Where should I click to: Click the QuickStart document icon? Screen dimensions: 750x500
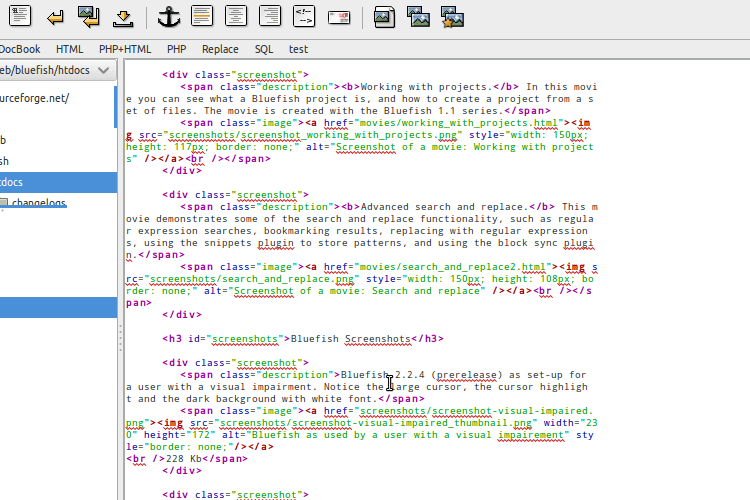point(19,15)
